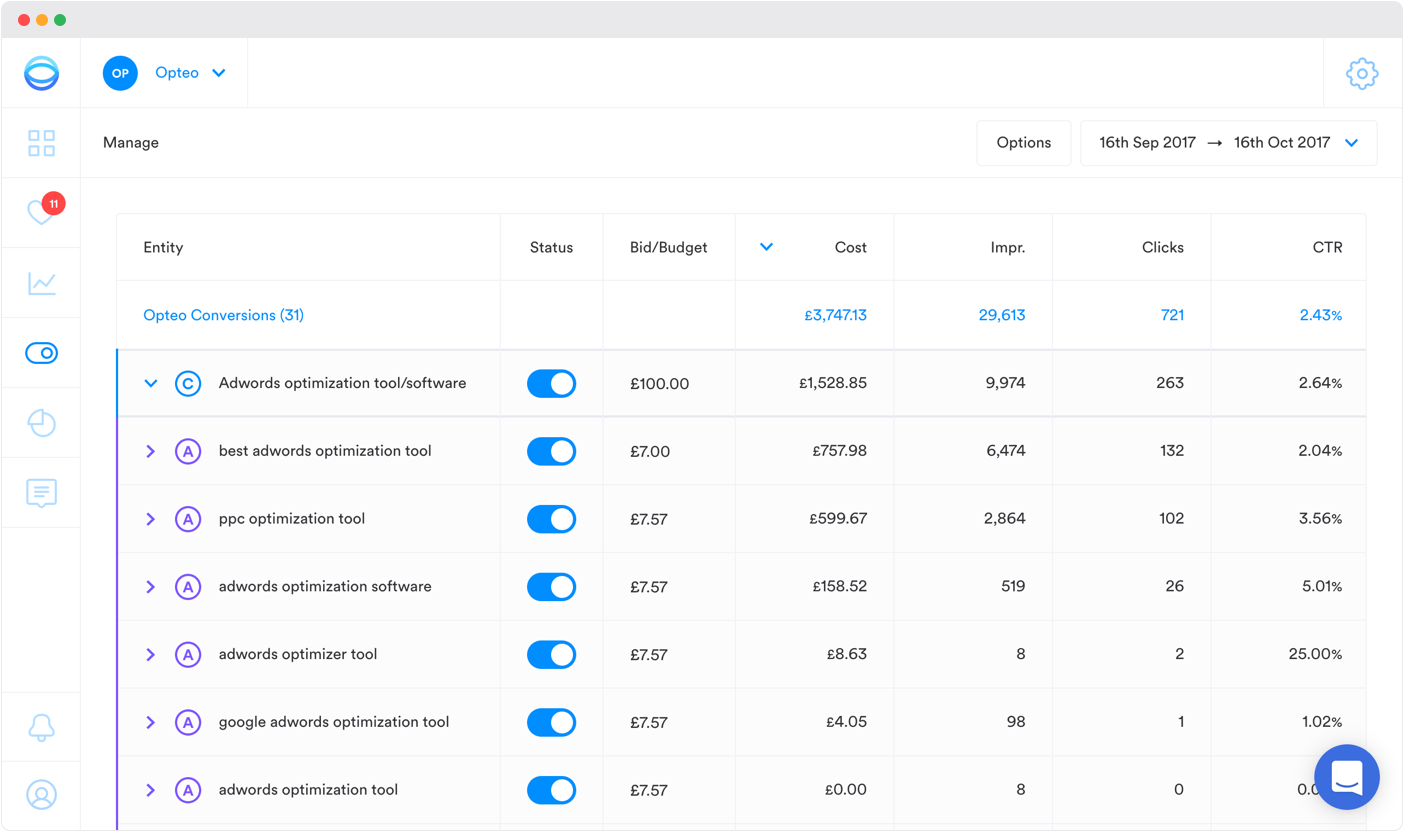Click the Manage page title
1404x832 pixels.
pos(131,143)
